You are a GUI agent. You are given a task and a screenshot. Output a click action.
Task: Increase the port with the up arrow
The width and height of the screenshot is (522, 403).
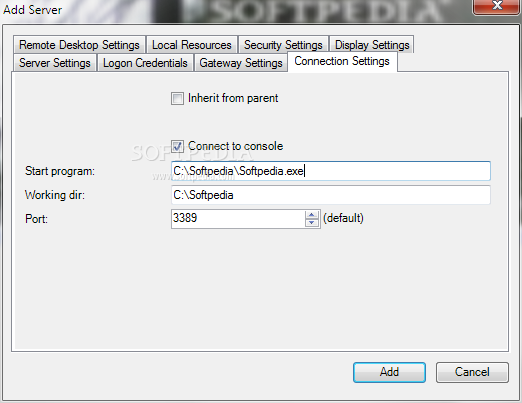[312, 215]
